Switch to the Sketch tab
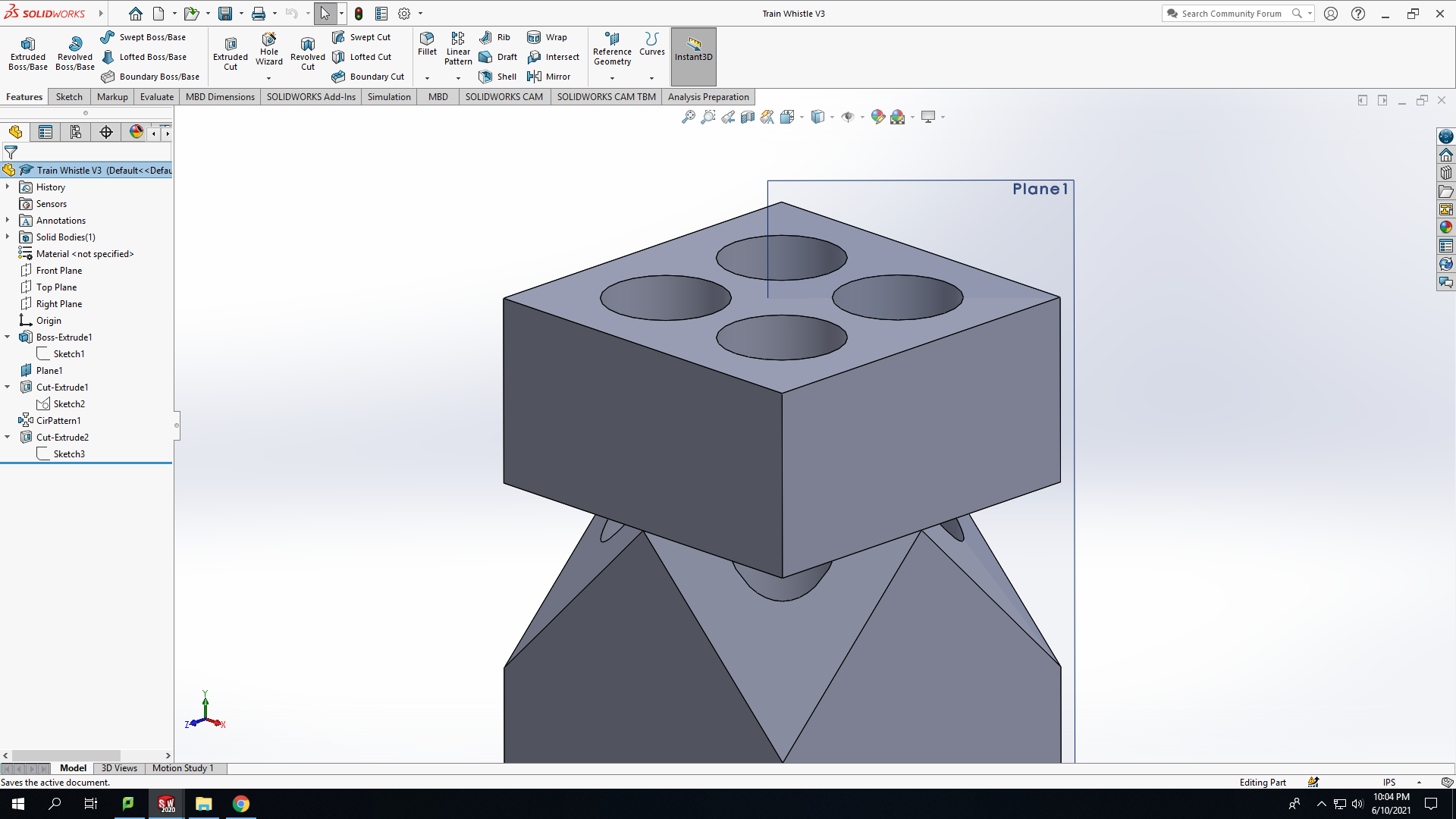Image resolution: width=1456 pixels, height=819 pixels. [x=69, y=97]
